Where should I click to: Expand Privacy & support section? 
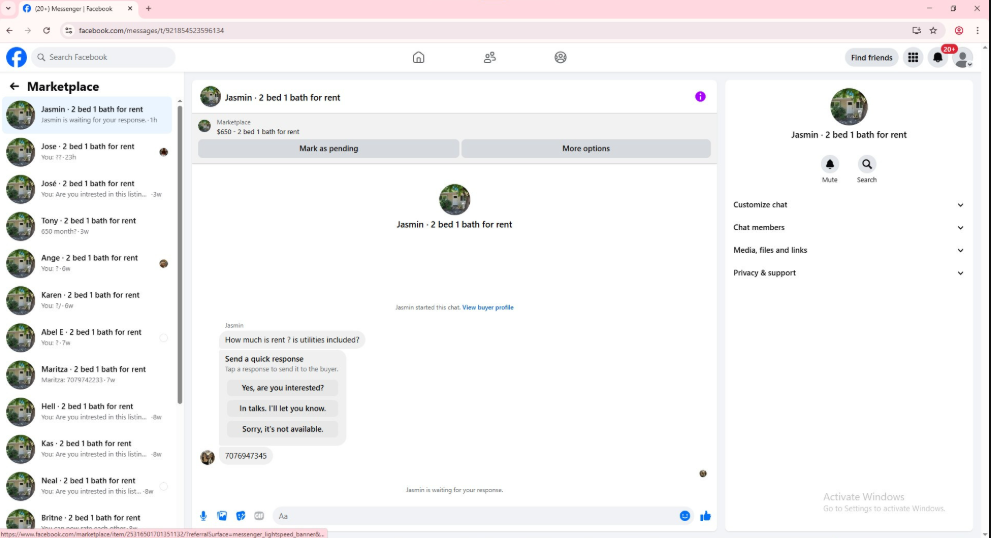click(x=848, y=273)
